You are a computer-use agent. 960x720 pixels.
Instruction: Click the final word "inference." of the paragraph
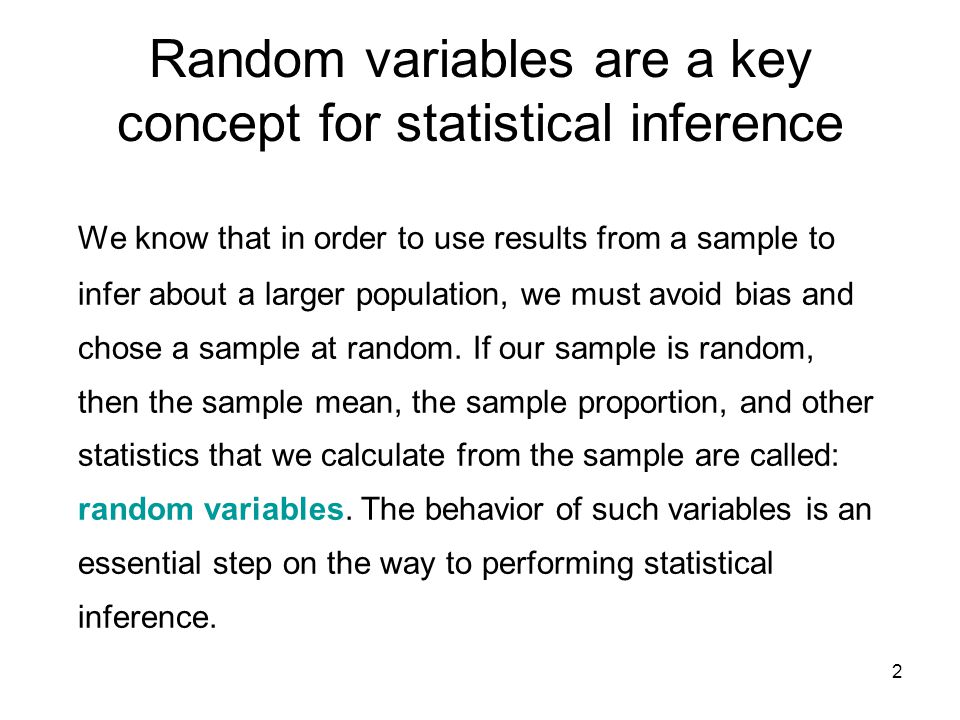[147, 617]
